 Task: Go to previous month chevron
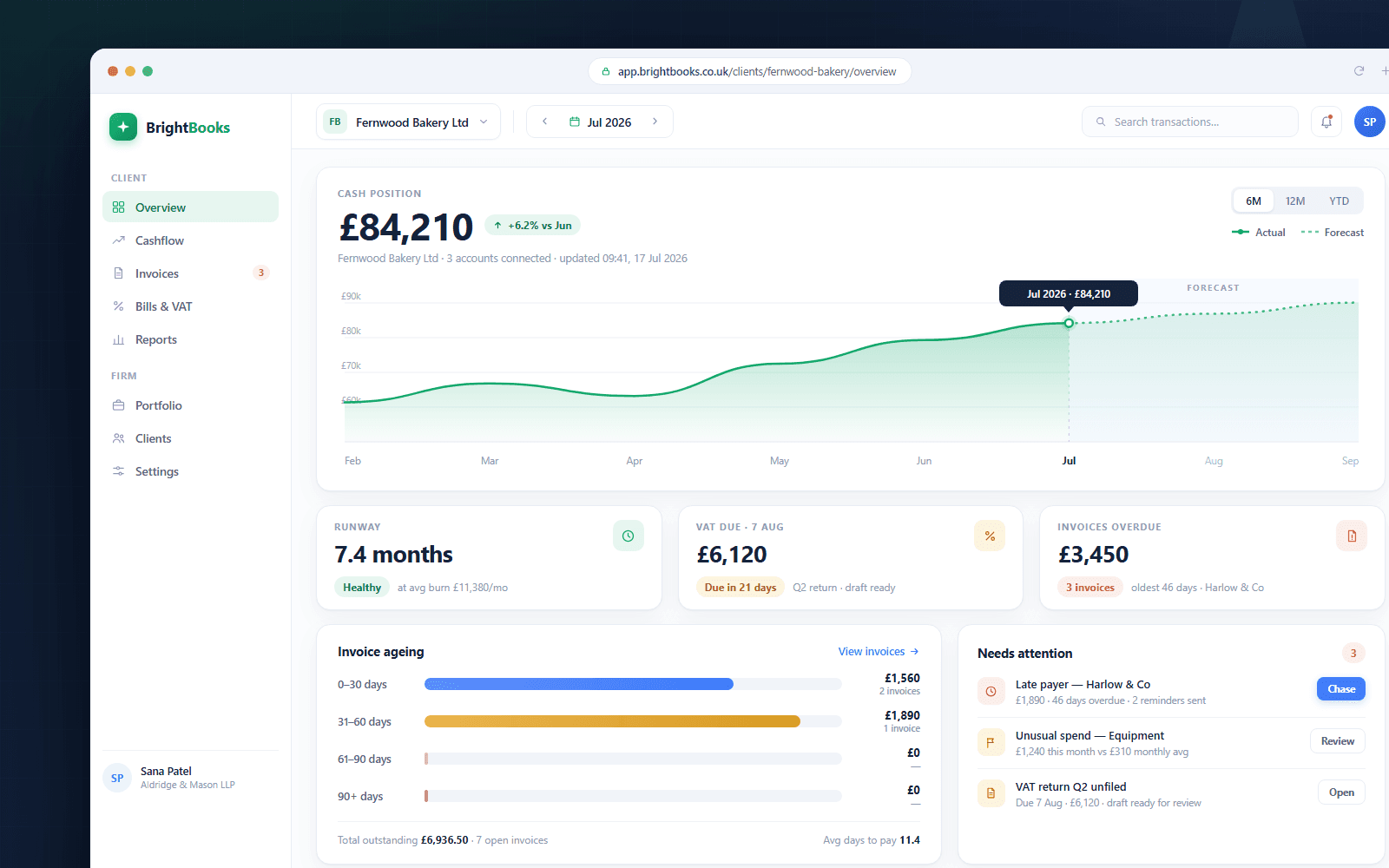544,122
